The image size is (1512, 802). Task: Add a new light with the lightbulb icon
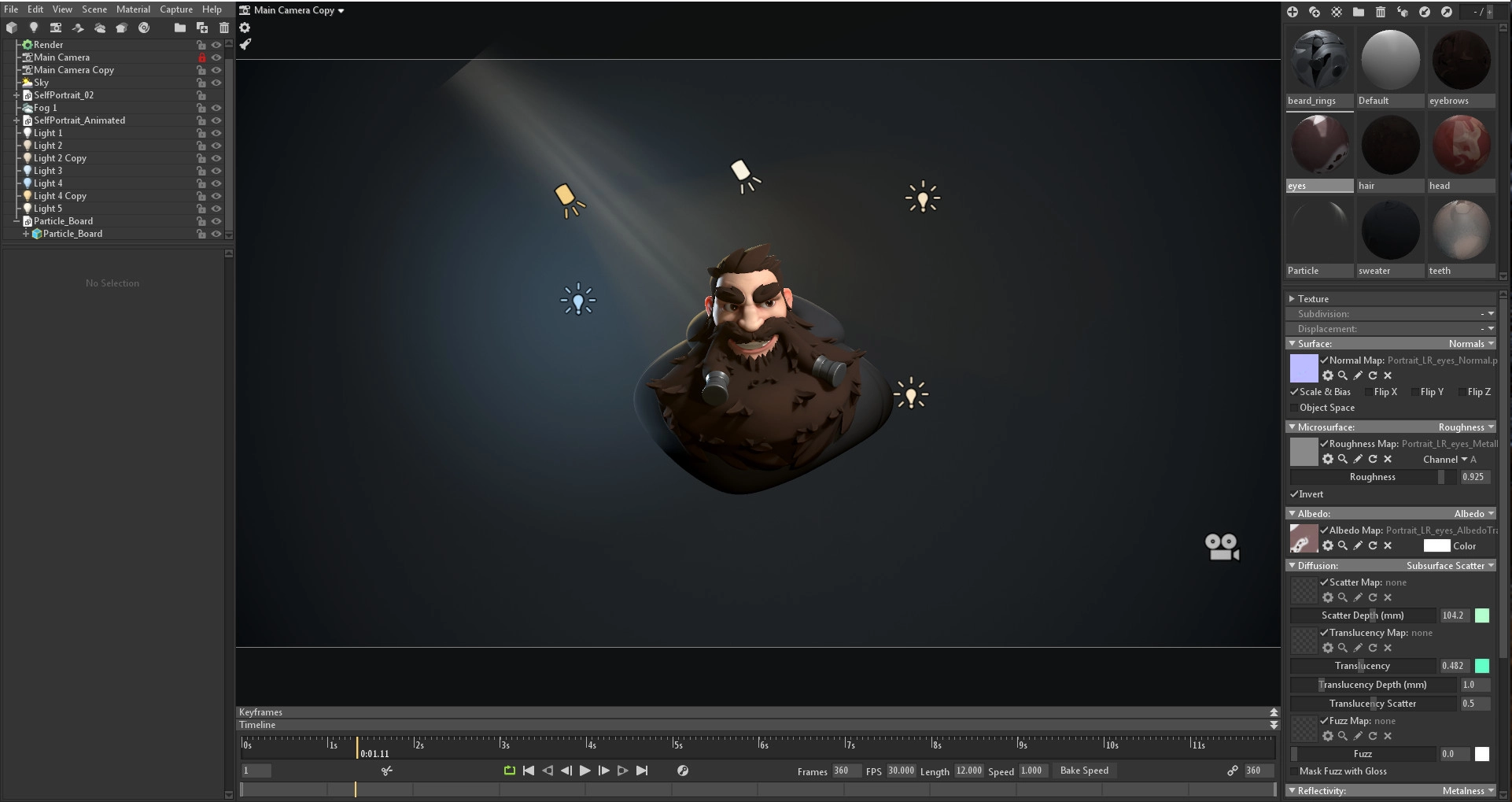click(x=34, y=28)
